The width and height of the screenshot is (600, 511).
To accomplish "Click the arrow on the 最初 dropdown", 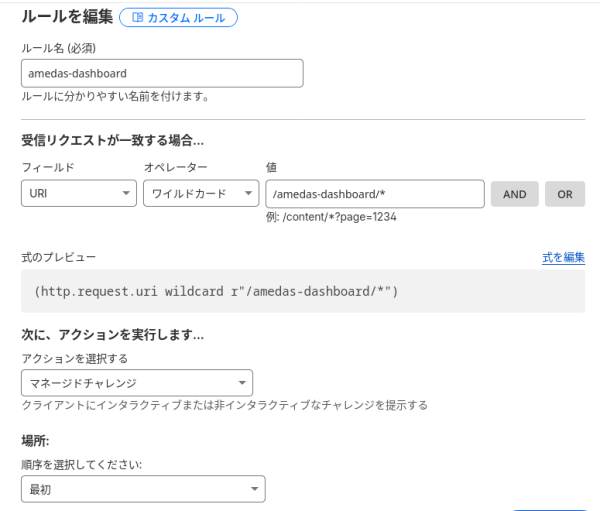I will (253, 488).
